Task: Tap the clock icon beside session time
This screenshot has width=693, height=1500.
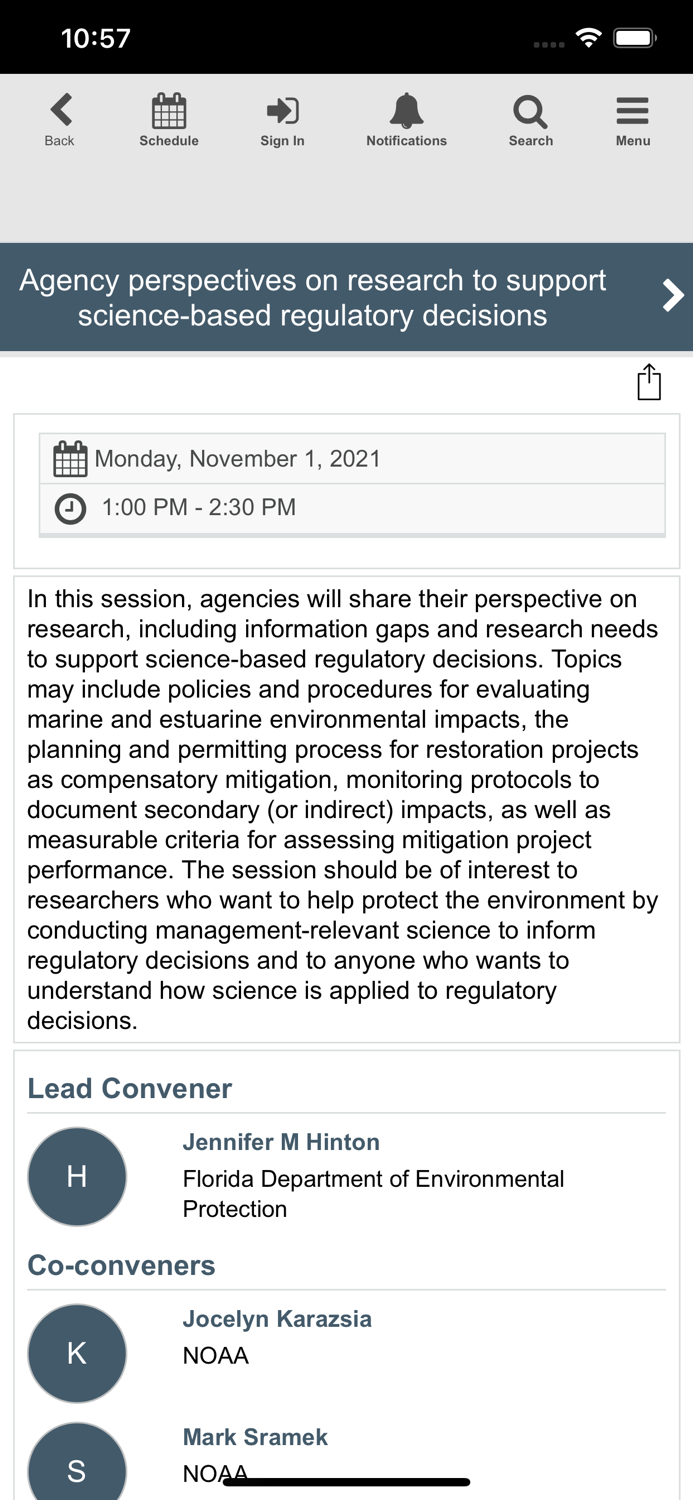Action: (70, 509)
